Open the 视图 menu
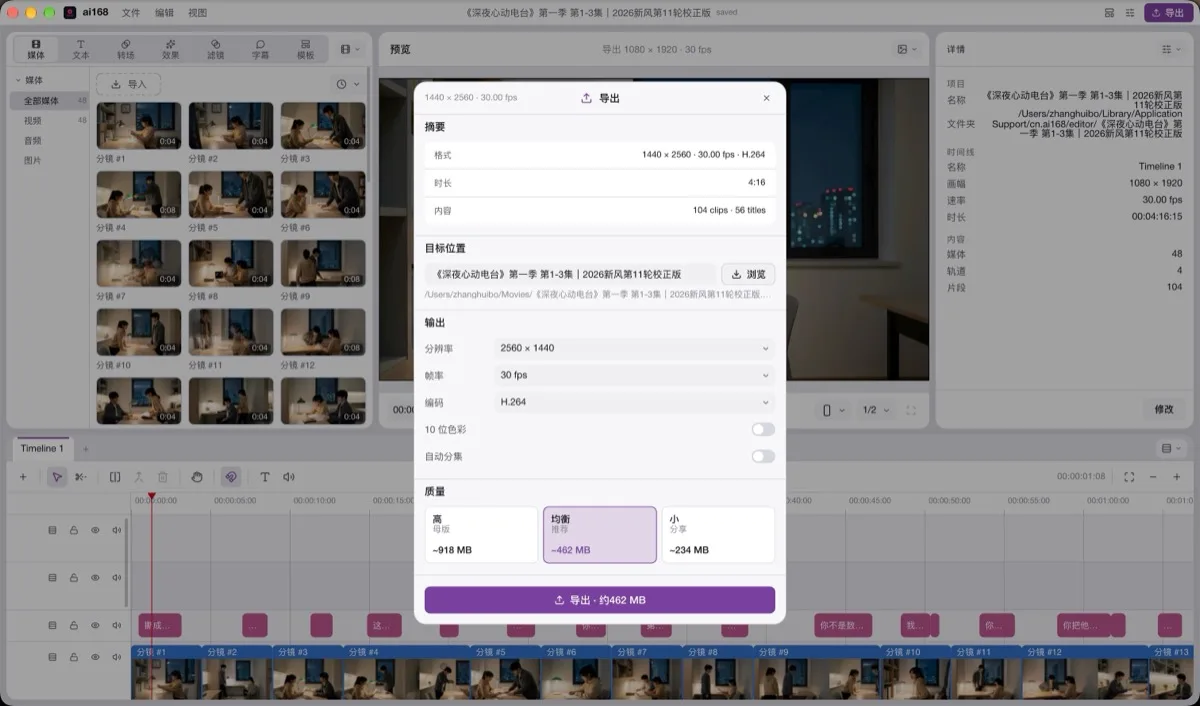 coord(197,13)
